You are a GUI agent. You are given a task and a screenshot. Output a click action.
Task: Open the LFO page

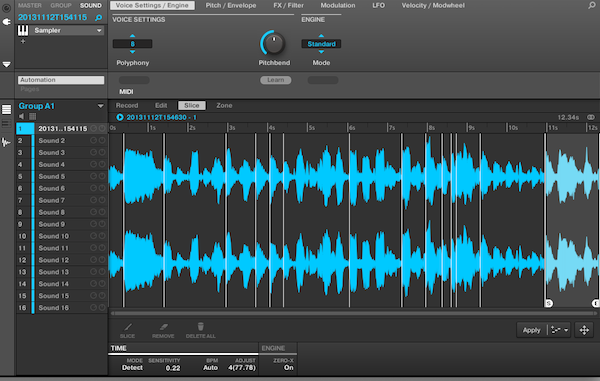[x=378, y=5]
